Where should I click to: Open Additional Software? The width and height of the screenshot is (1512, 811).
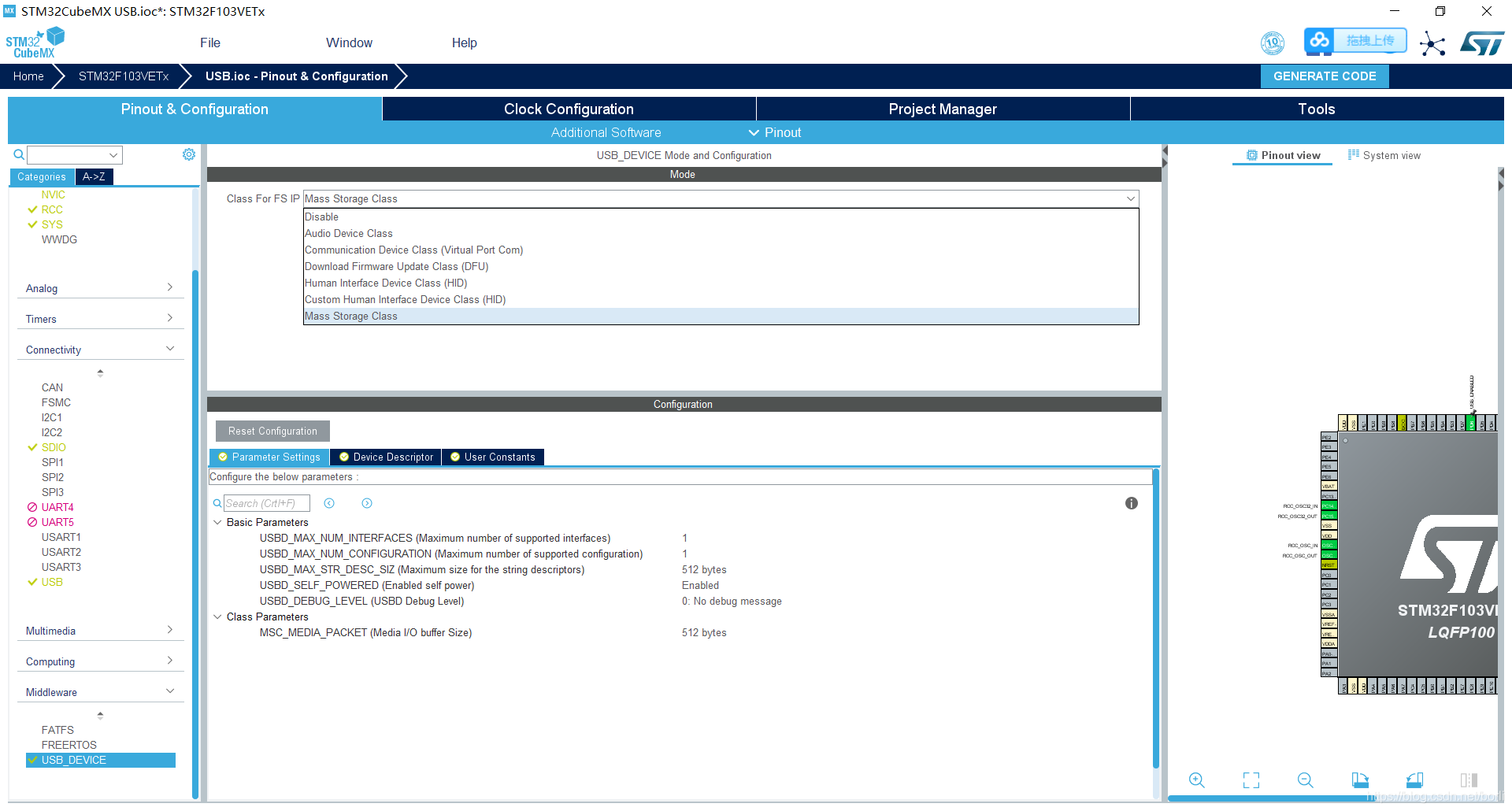click(606, 132)
